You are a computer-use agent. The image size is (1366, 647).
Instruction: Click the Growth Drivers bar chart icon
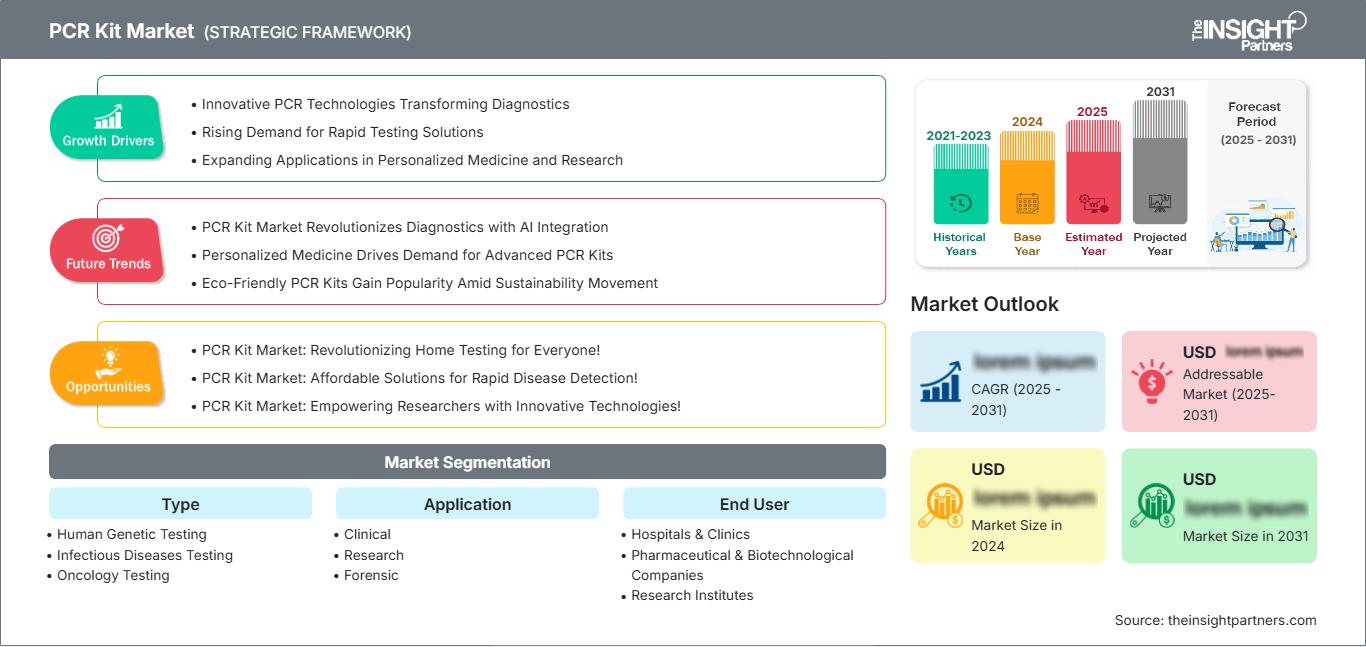pos(108,117)
